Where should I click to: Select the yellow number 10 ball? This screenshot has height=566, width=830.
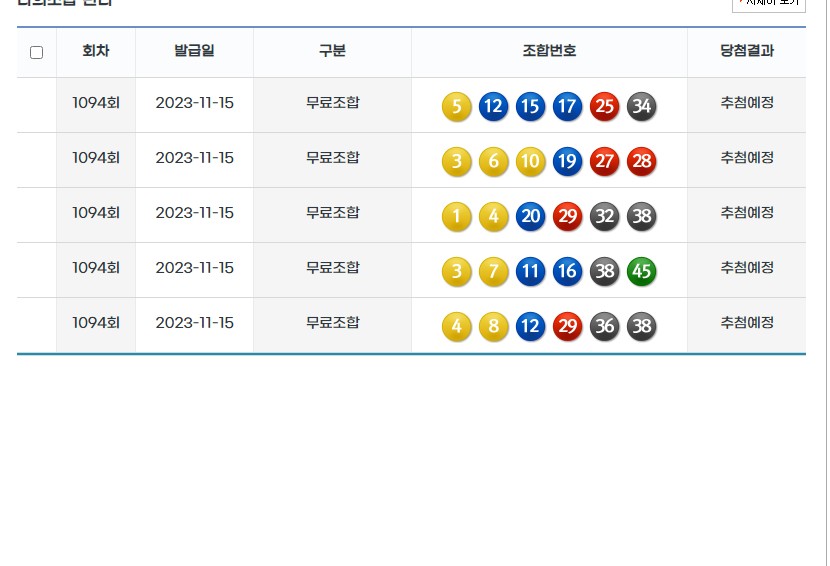tap(531, 161)
